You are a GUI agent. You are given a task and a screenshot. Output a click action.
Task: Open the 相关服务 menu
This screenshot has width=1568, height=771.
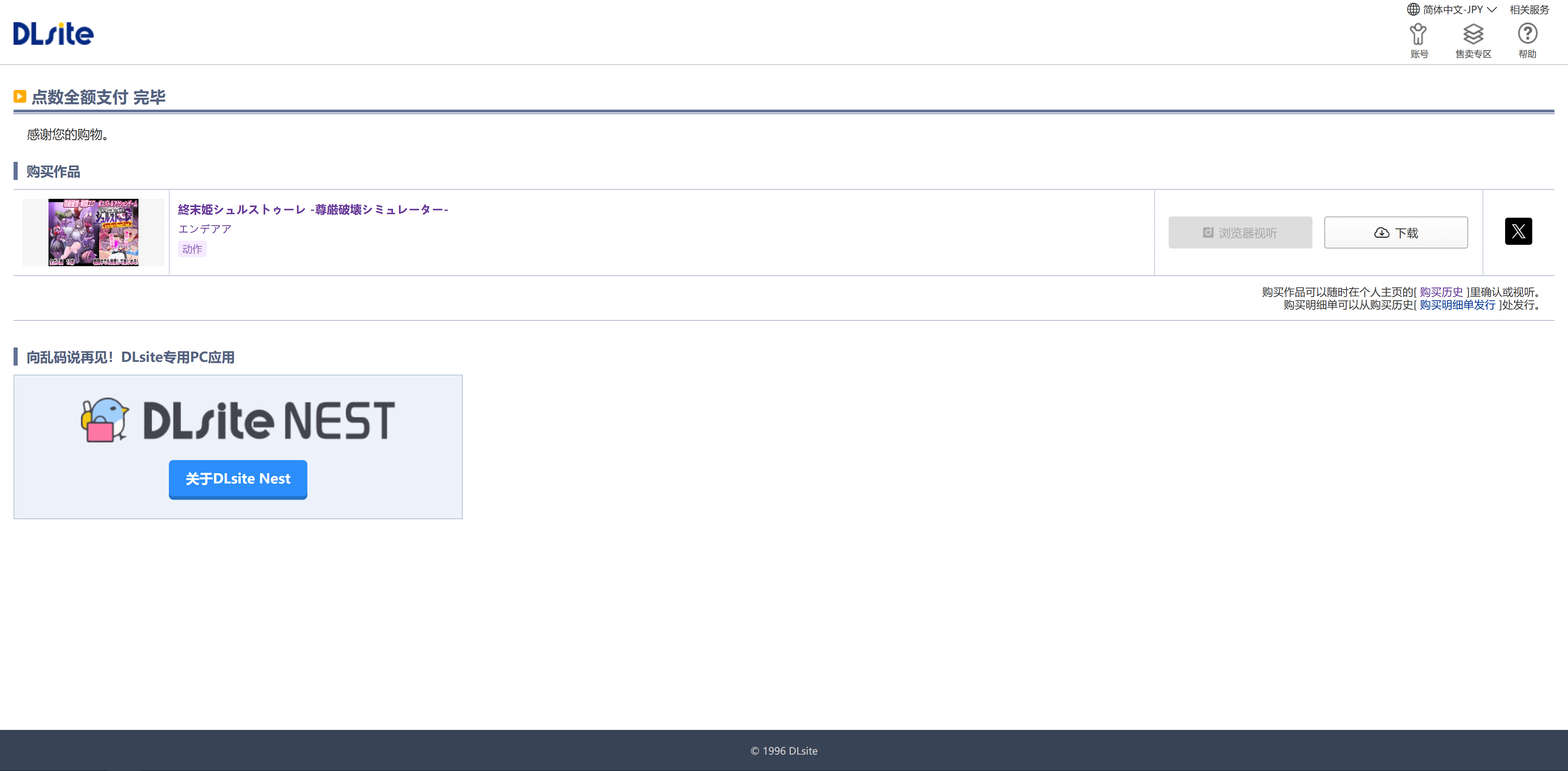[1529, 10]
